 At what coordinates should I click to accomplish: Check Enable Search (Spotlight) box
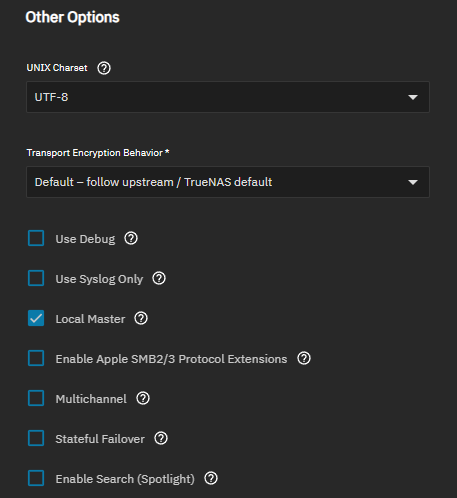pos(36,478)
